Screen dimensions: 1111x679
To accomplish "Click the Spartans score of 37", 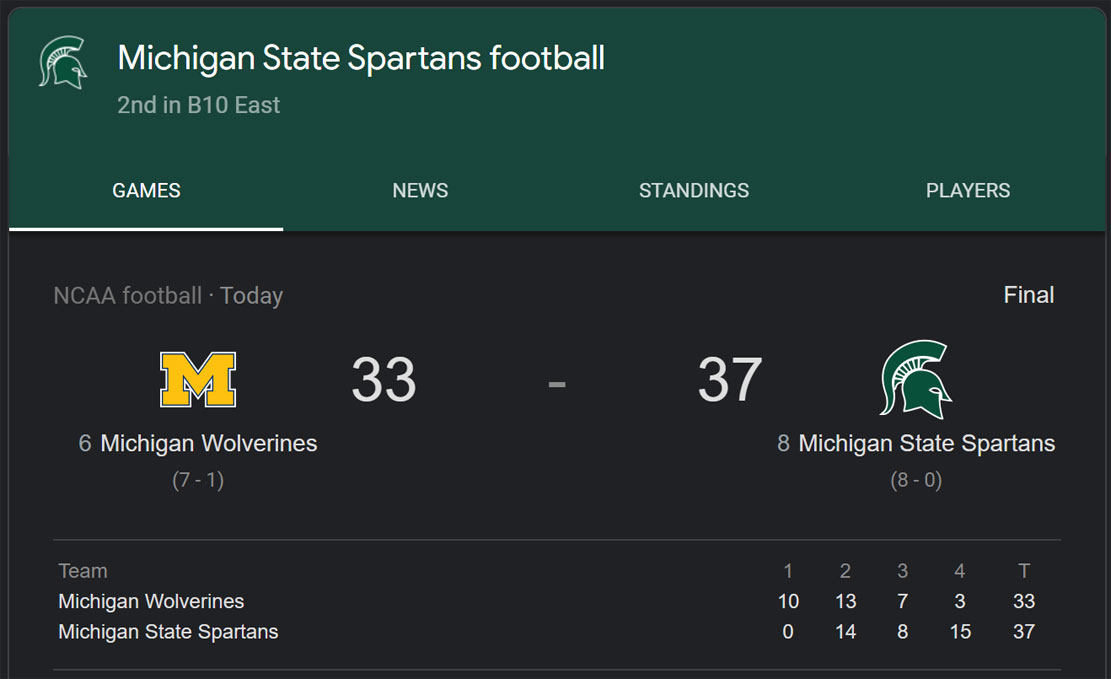I will [x=730, y=380].
